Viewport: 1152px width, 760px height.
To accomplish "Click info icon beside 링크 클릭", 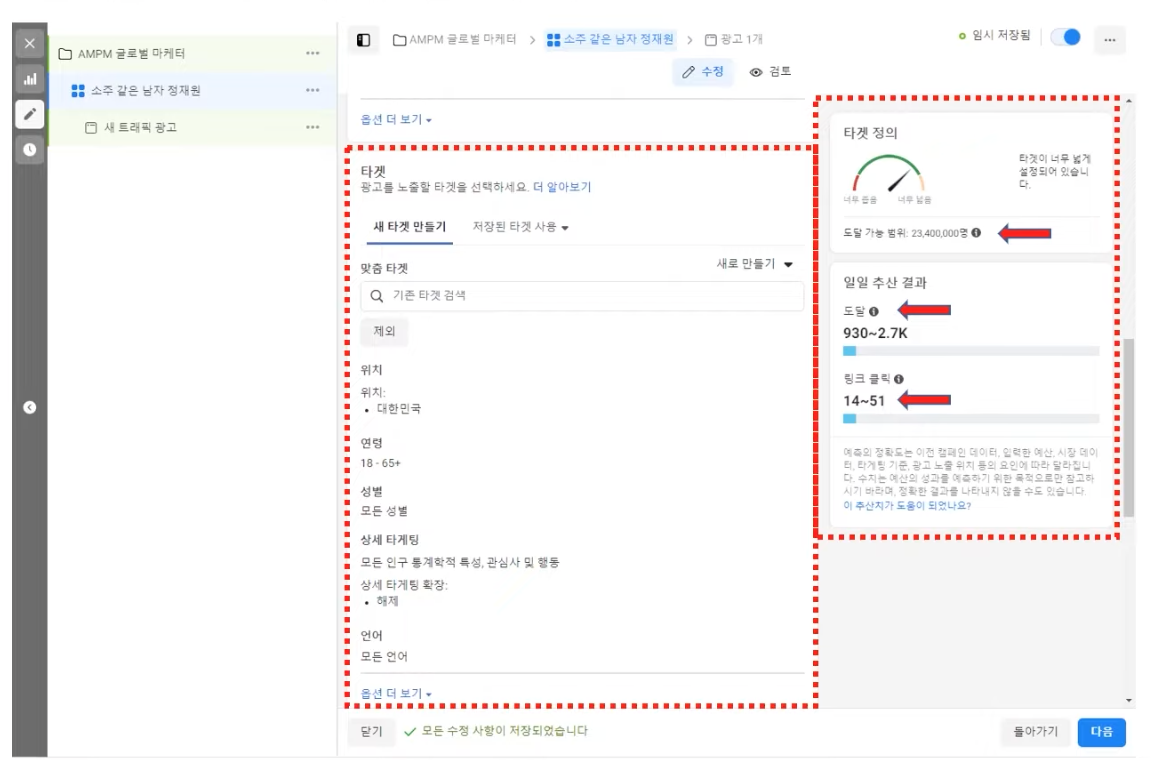I will click(x=898, y=380).
